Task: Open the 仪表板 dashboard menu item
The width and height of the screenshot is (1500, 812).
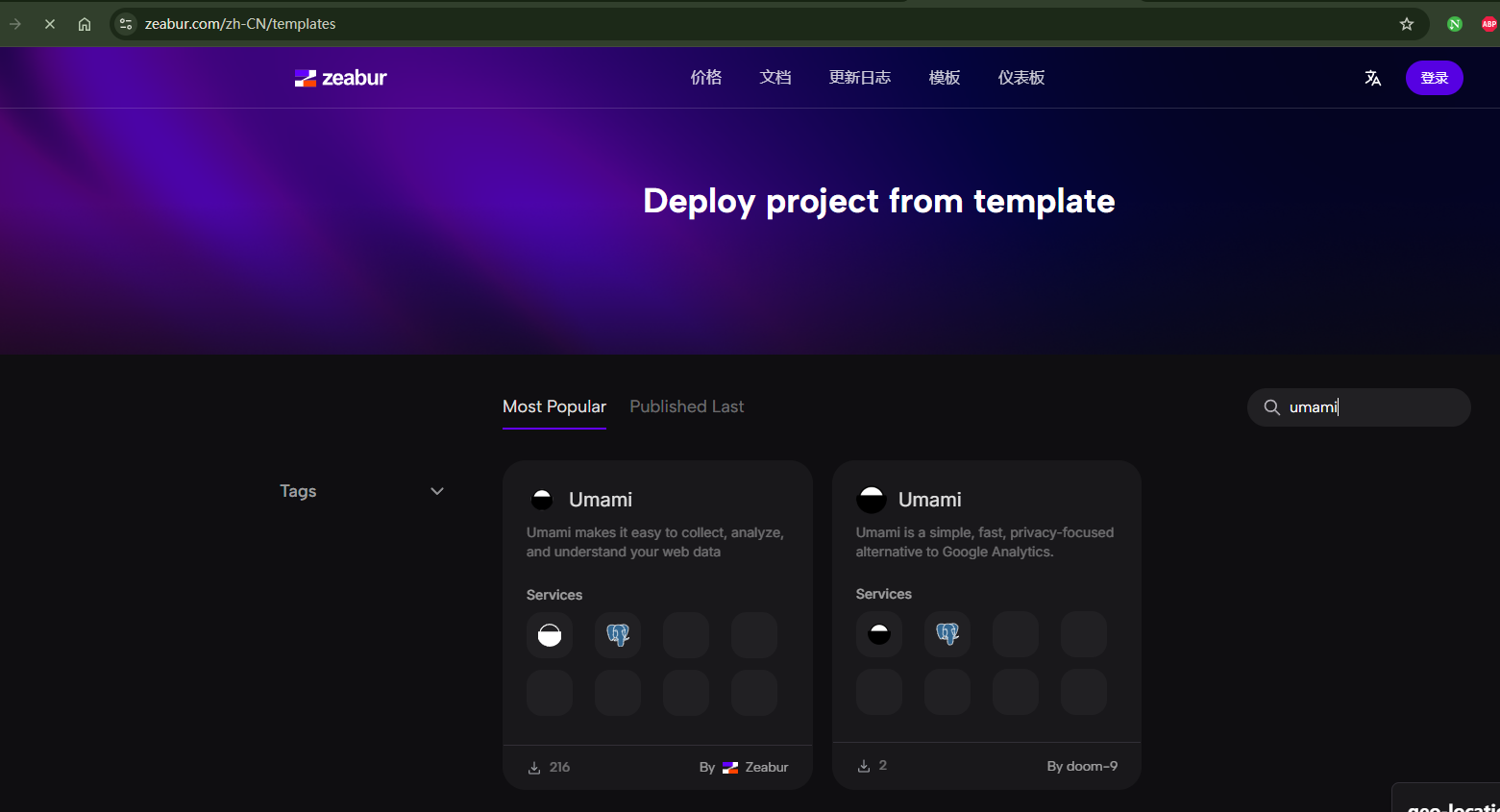Action: click(x=1021, y=78)
